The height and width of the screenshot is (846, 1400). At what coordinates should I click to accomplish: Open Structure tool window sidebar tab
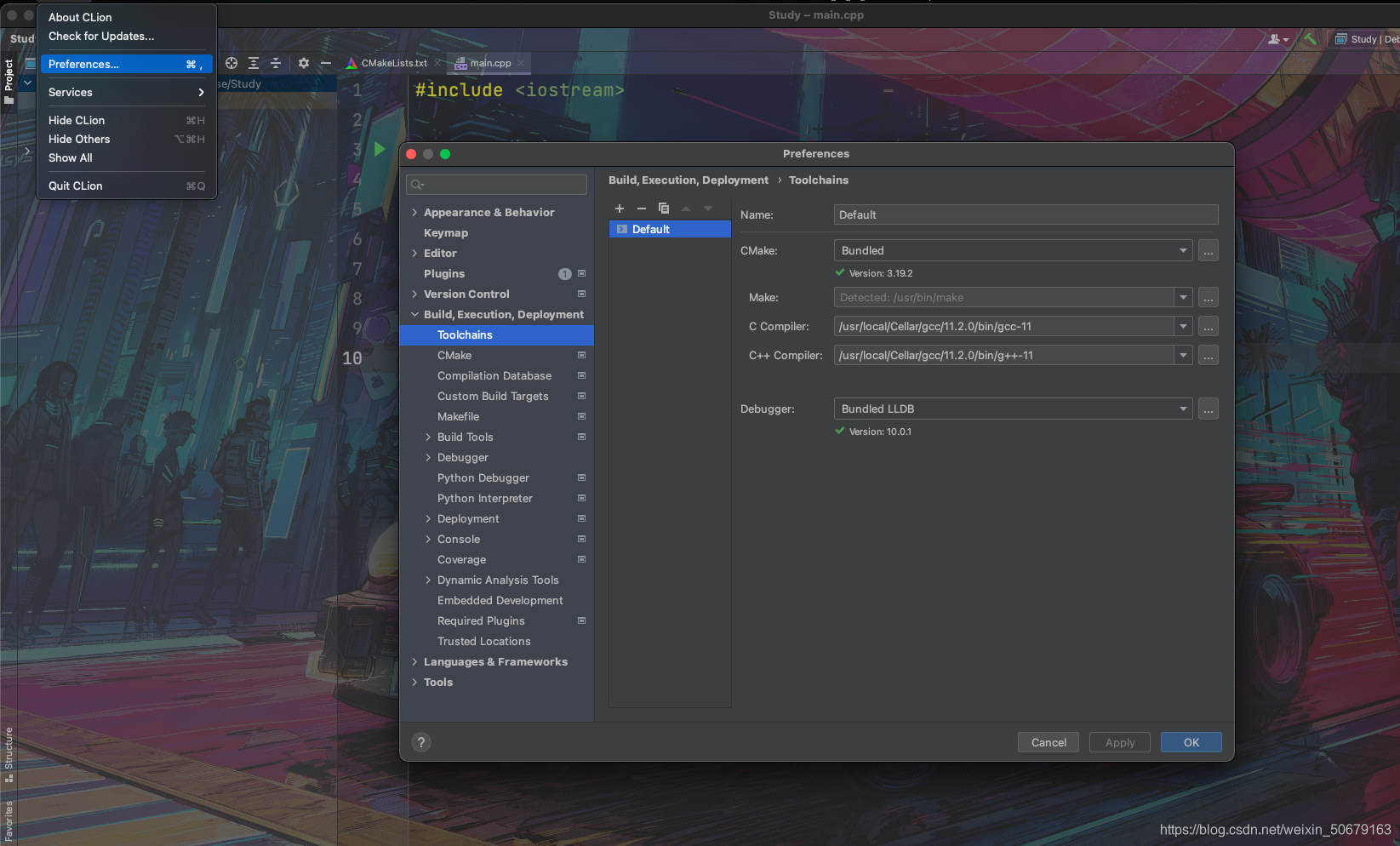point(9,754)
